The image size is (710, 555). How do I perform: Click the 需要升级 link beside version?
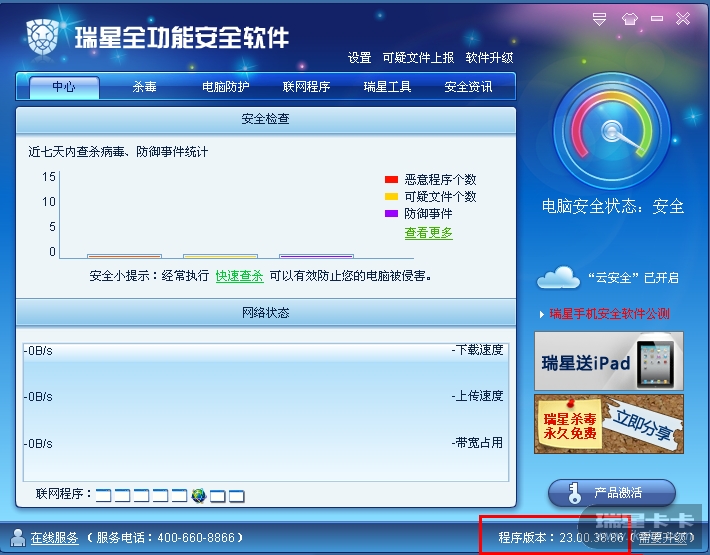click(662, 538)
